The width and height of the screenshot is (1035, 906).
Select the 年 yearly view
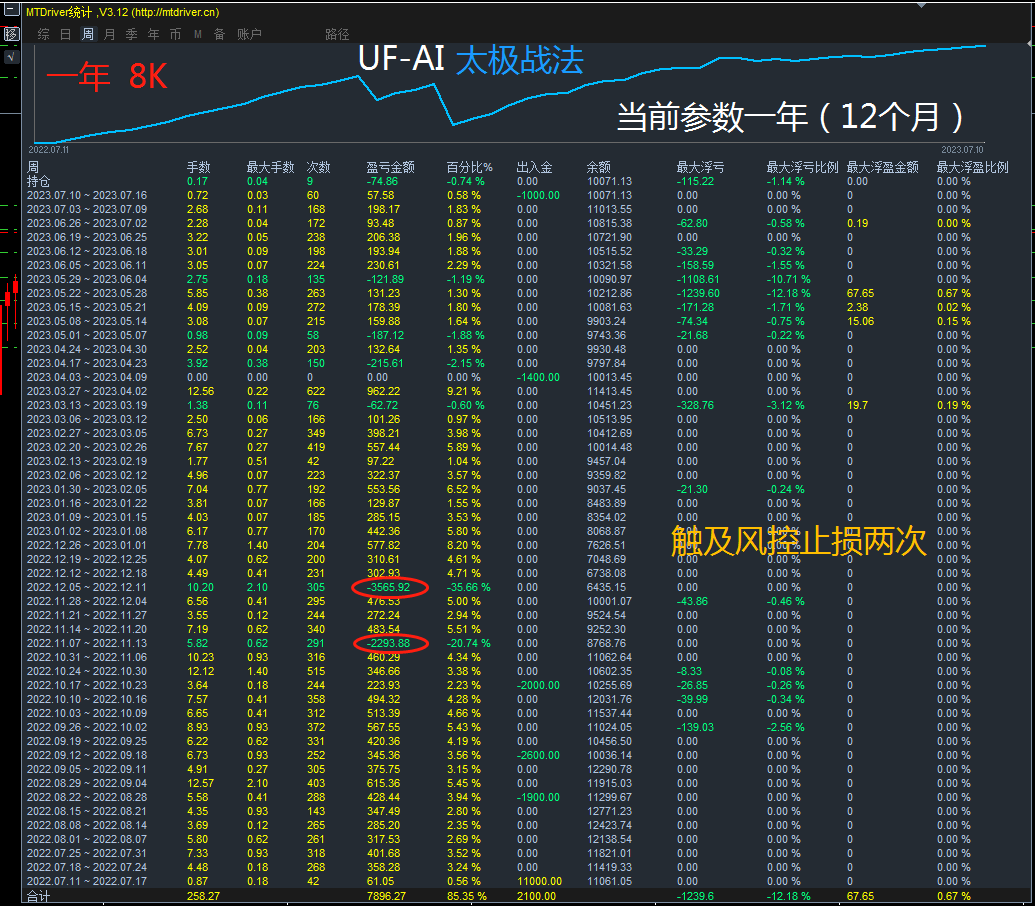[152, 33]
